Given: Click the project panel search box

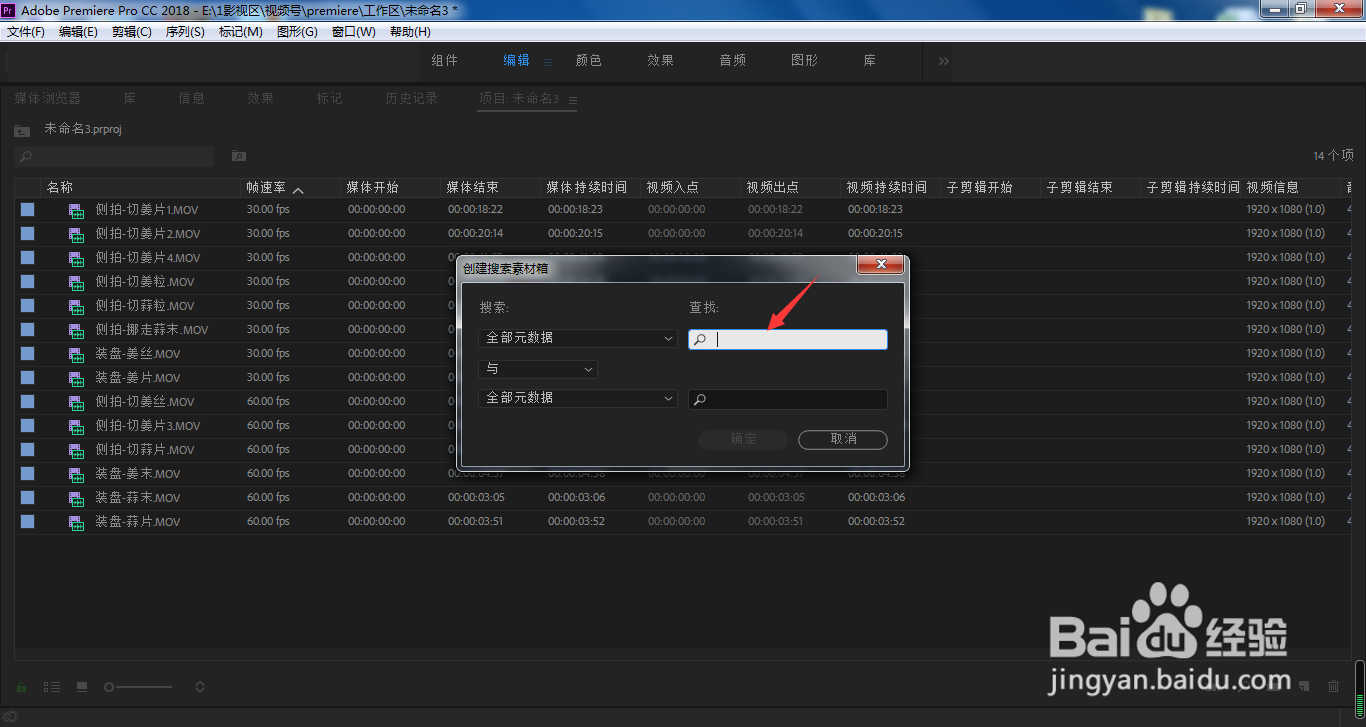Looking at the screenshot, I should point(114,156).
